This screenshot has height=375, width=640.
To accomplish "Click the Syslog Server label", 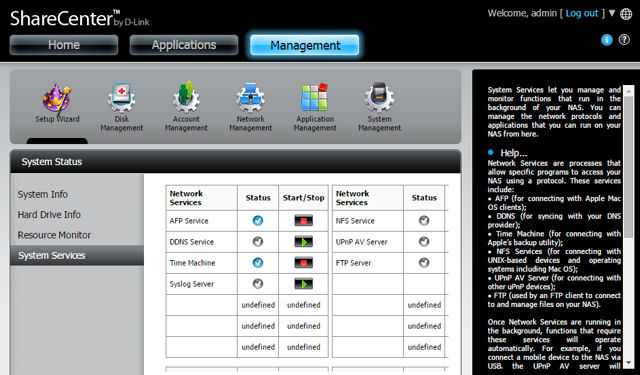I will (x=191, y=284).
